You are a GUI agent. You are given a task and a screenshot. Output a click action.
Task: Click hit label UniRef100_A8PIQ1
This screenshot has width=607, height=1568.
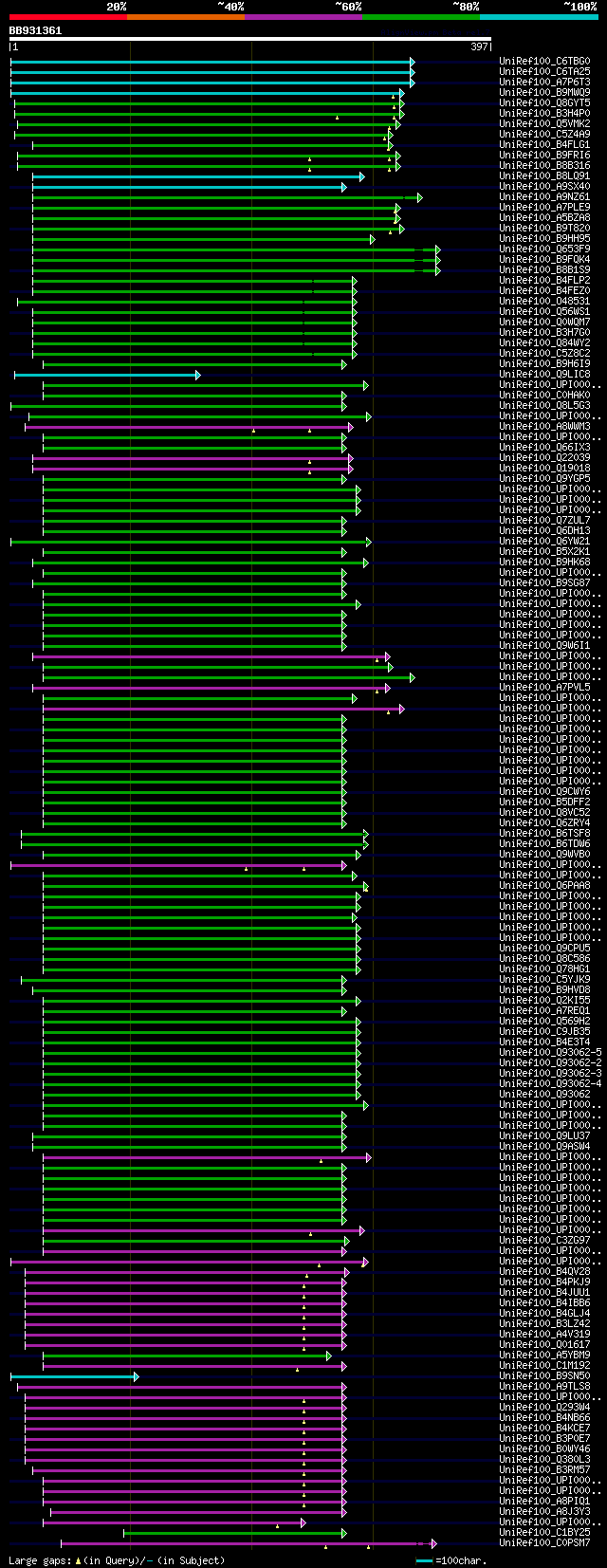[544, 1502]
